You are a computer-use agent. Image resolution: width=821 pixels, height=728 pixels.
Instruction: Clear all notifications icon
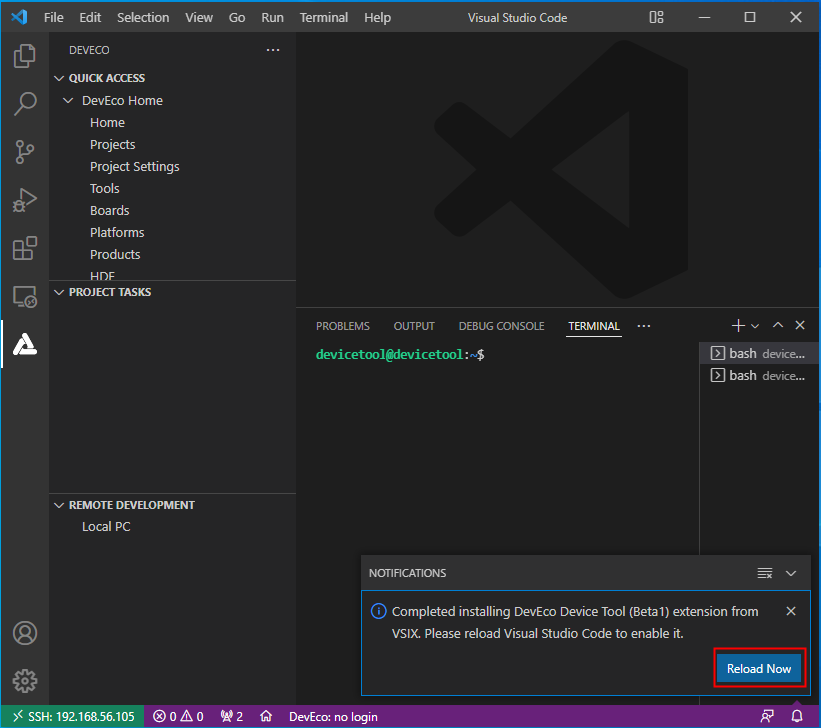pyautogui.click(x=765, y=573)
